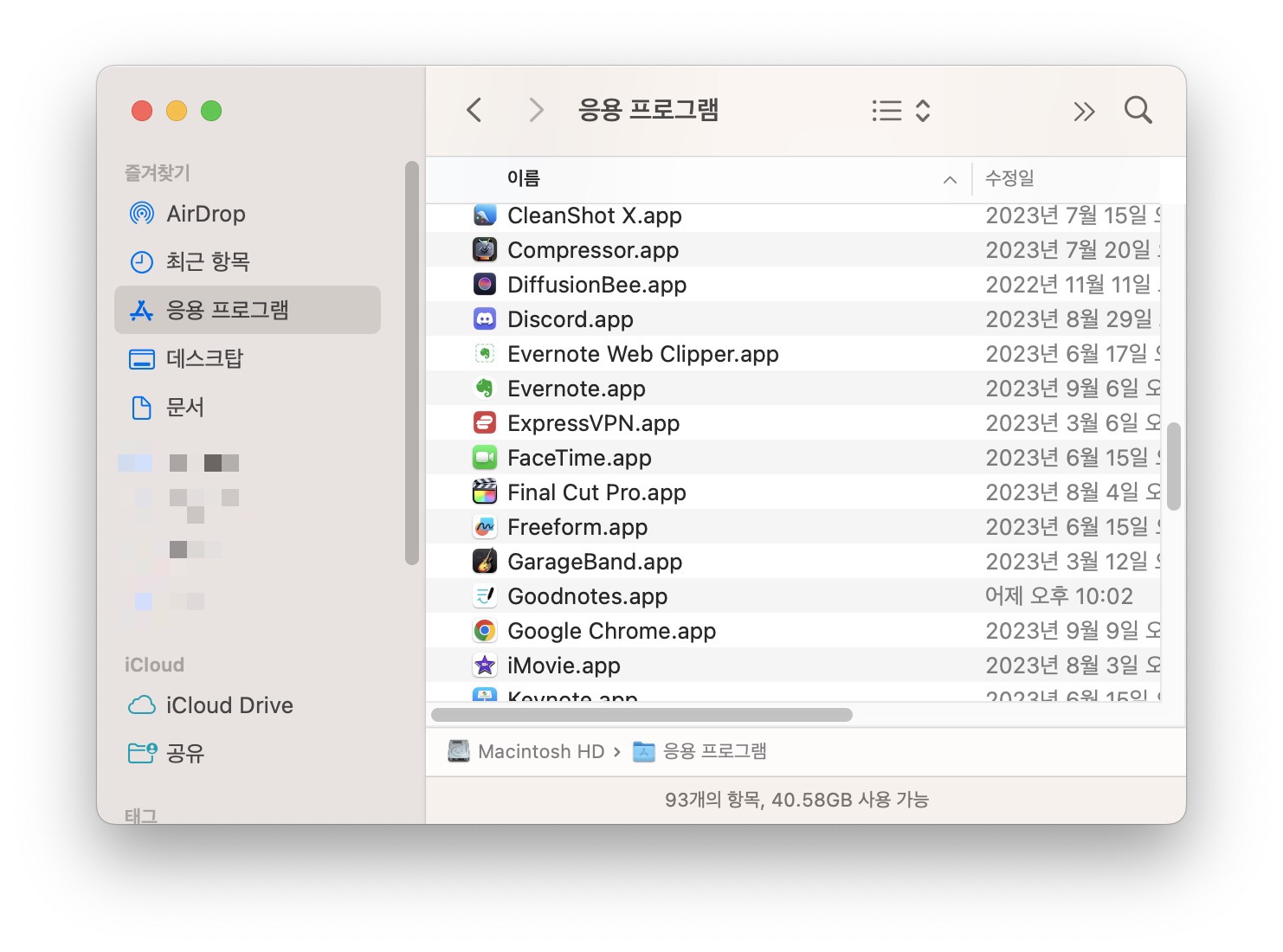
Task: Select the Freeform.app file name
Action: pos(577,527)
